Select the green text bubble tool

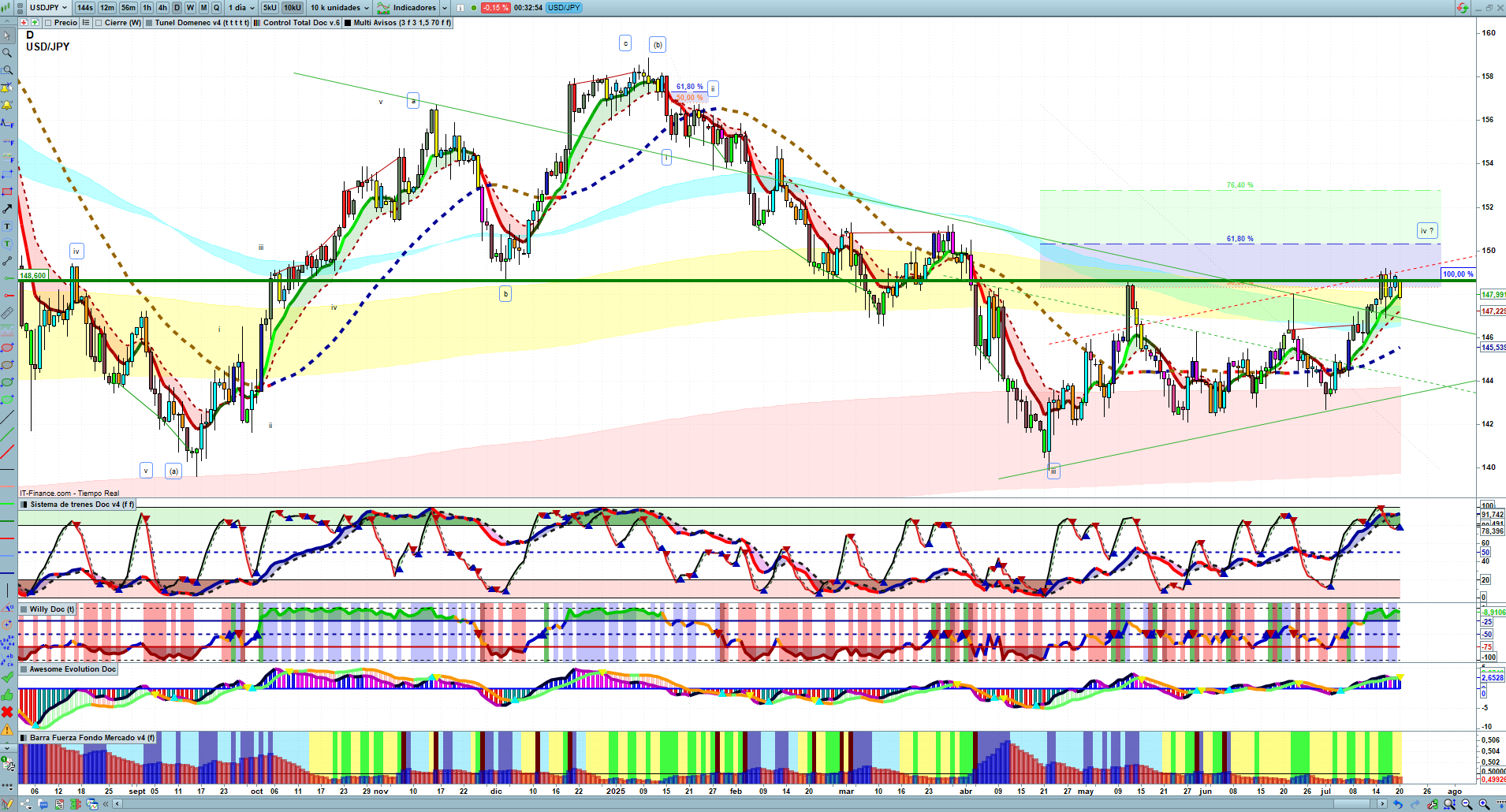7,244
